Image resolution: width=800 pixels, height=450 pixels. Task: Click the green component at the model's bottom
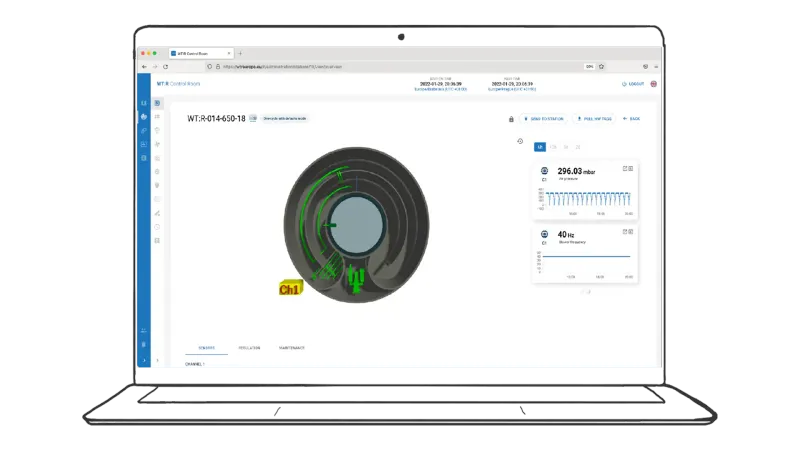tap(356, 280)
